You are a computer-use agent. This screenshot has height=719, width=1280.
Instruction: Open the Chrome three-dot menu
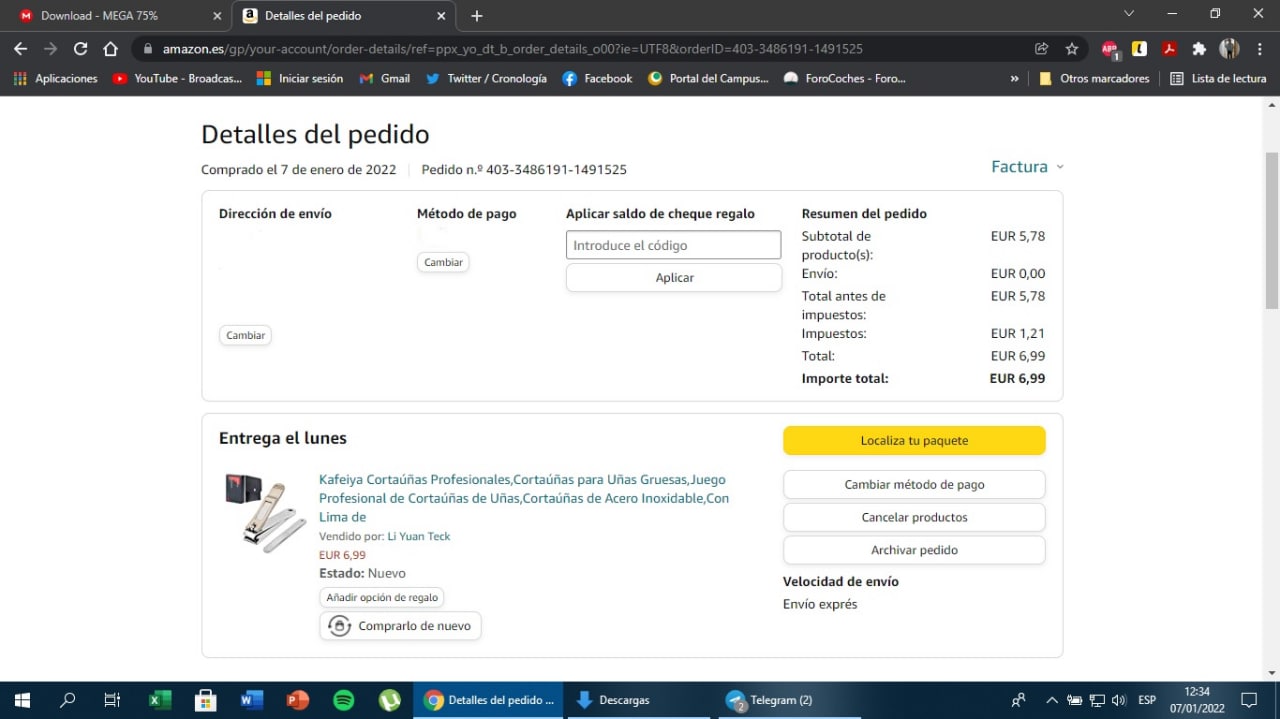pos(1259,49)
